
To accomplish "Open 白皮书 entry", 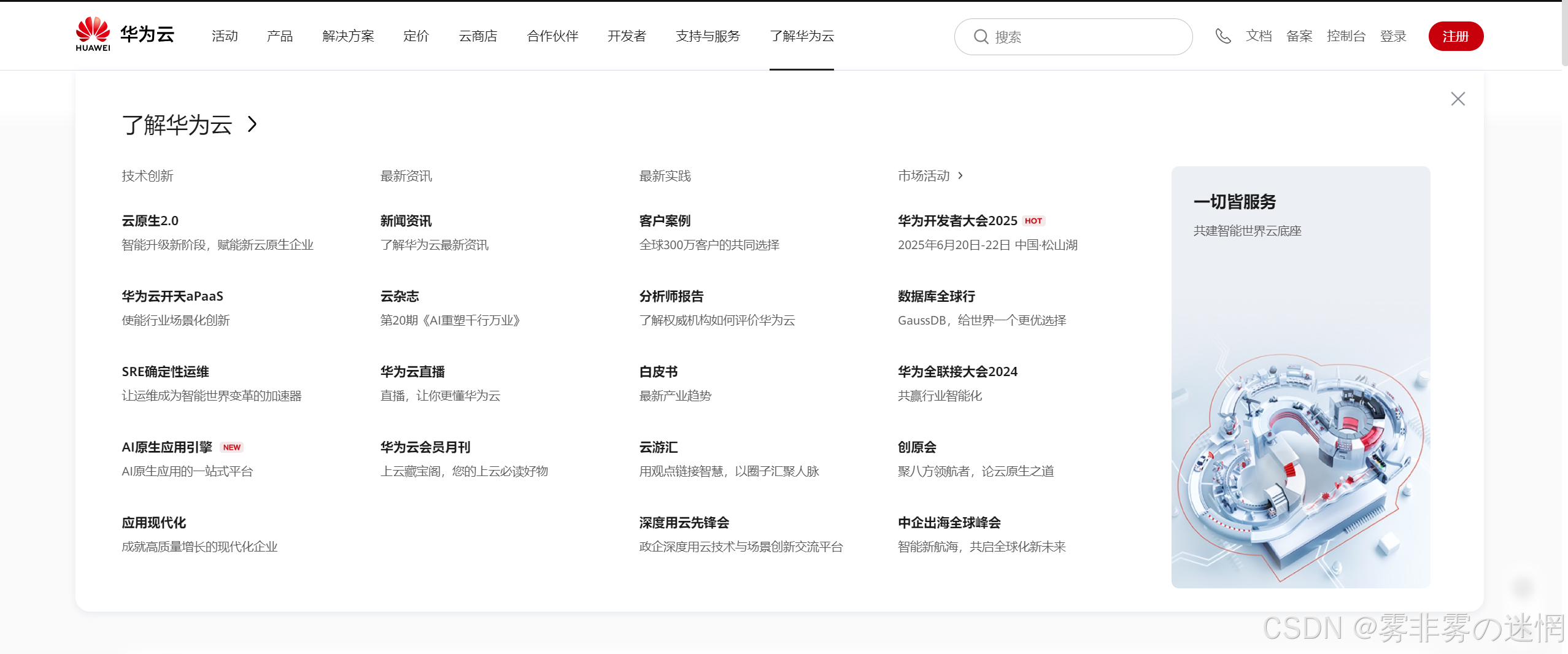I will pos(658,371).
